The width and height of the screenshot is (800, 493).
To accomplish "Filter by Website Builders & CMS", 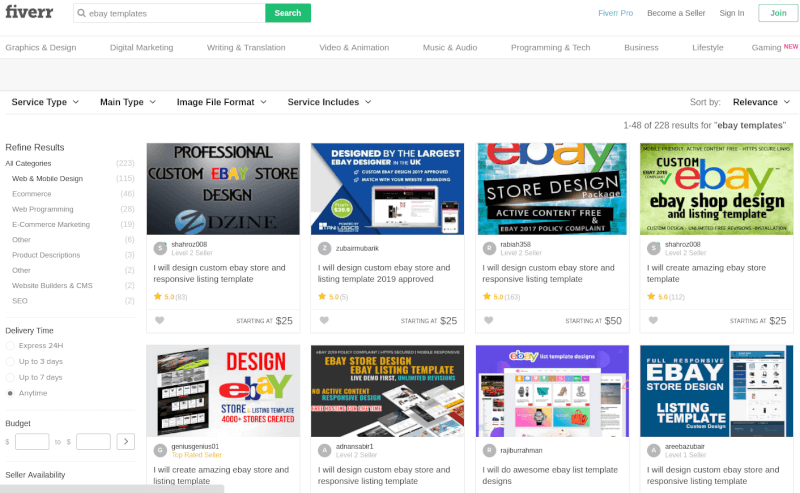I will pos(52,286).
